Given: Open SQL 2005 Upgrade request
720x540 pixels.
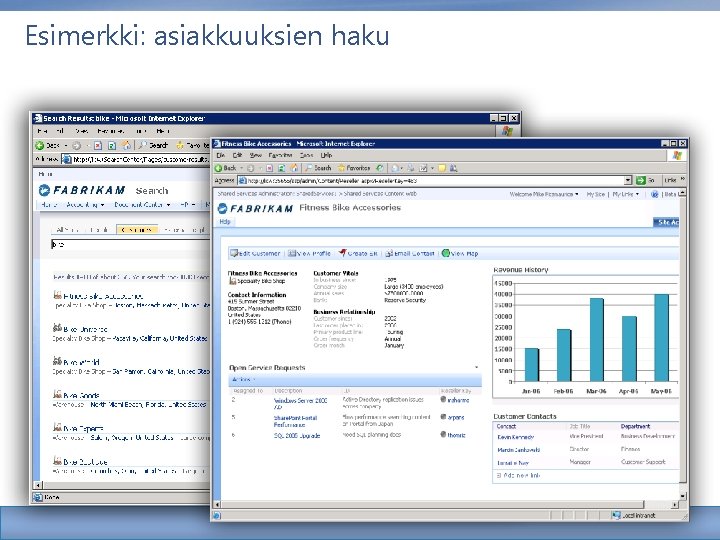Looking at the screenshot, I should pyautogui.click(x=297, y=435).
